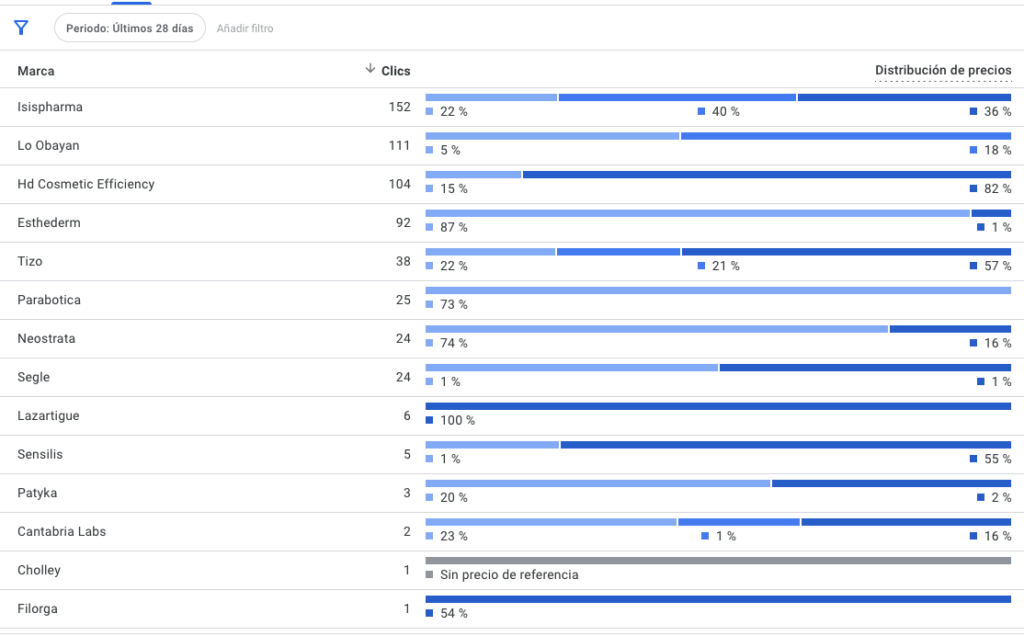Select the Cholley brand name

39,570
